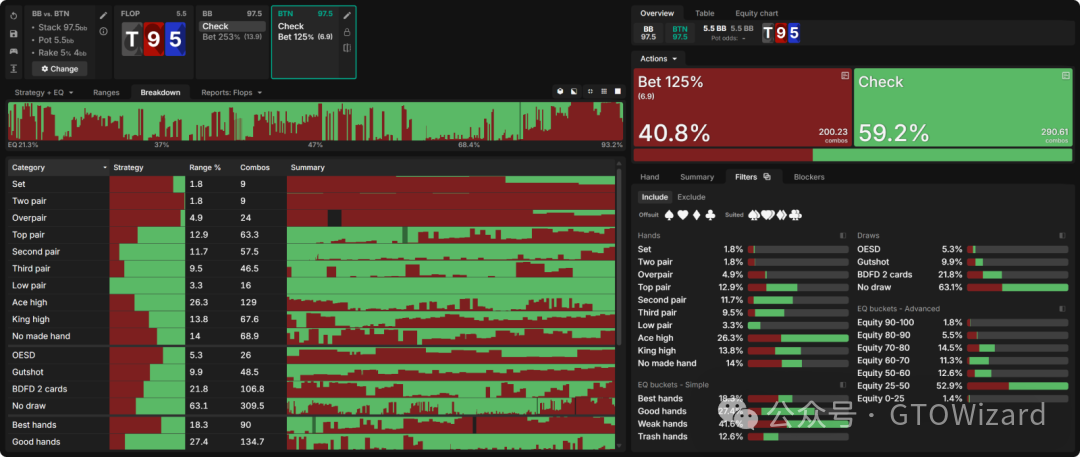Click the info icon beside stack settings
Viewport: 1080px width, 457px height.
click(x=103, y=31)
